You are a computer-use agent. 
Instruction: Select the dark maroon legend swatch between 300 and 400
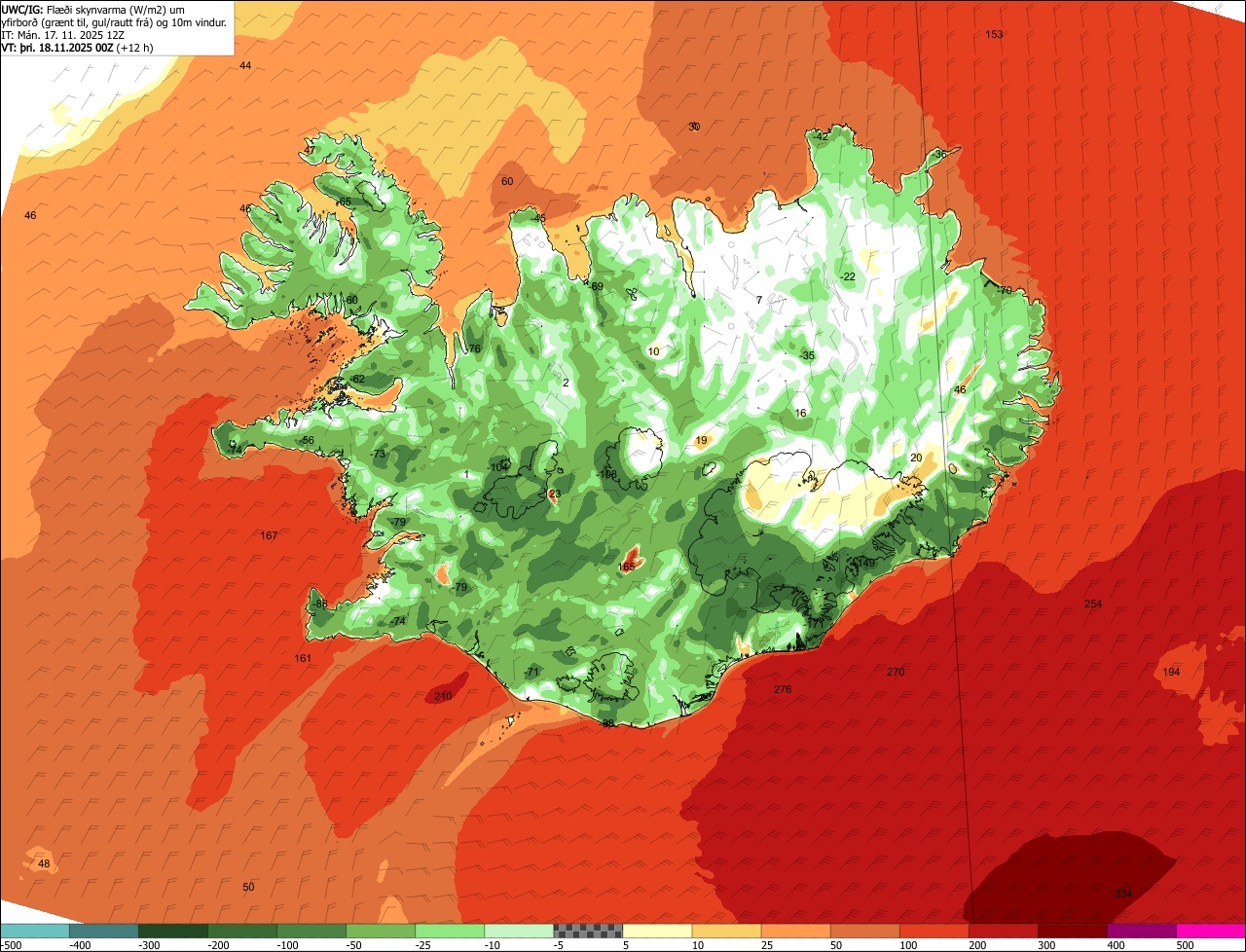pos(1072,931)
